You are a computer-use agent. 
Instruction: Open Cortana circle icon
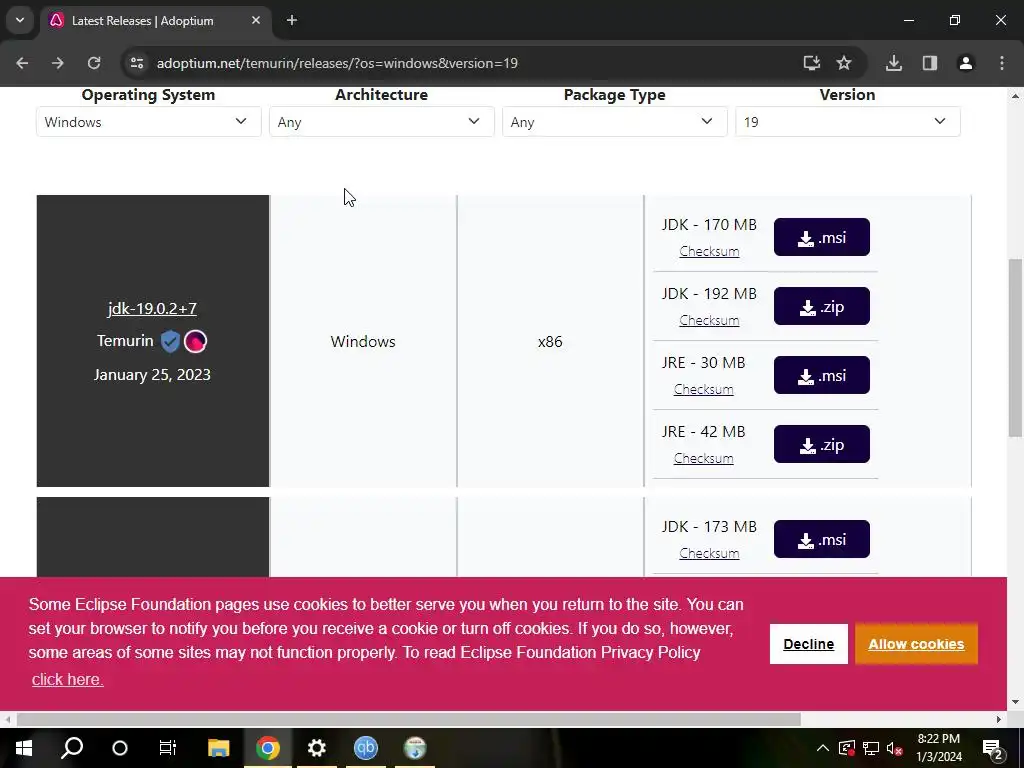click(120, 748)
